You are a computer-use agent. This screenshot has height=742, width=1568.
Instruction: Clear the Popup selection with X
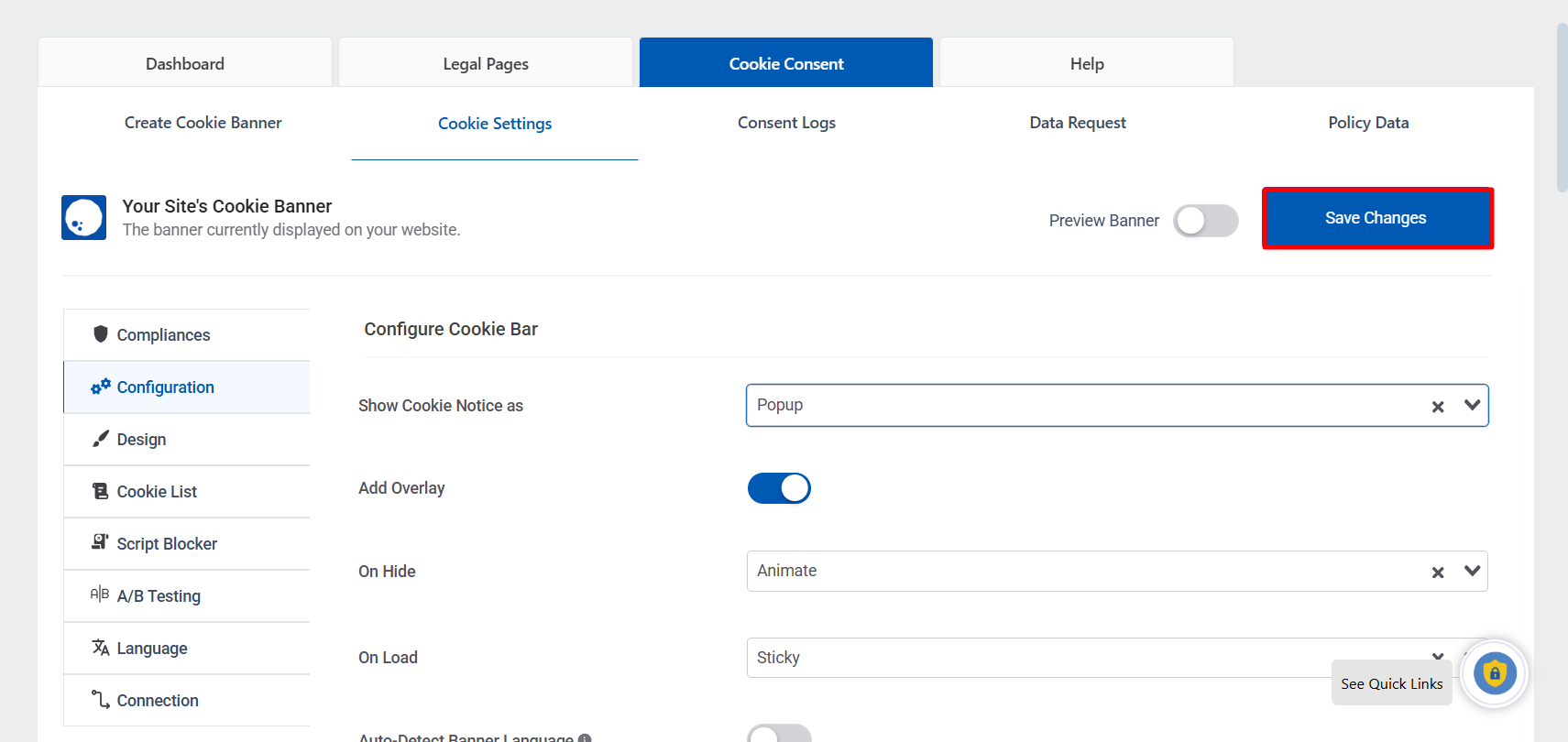click(x=1438, y=407)
